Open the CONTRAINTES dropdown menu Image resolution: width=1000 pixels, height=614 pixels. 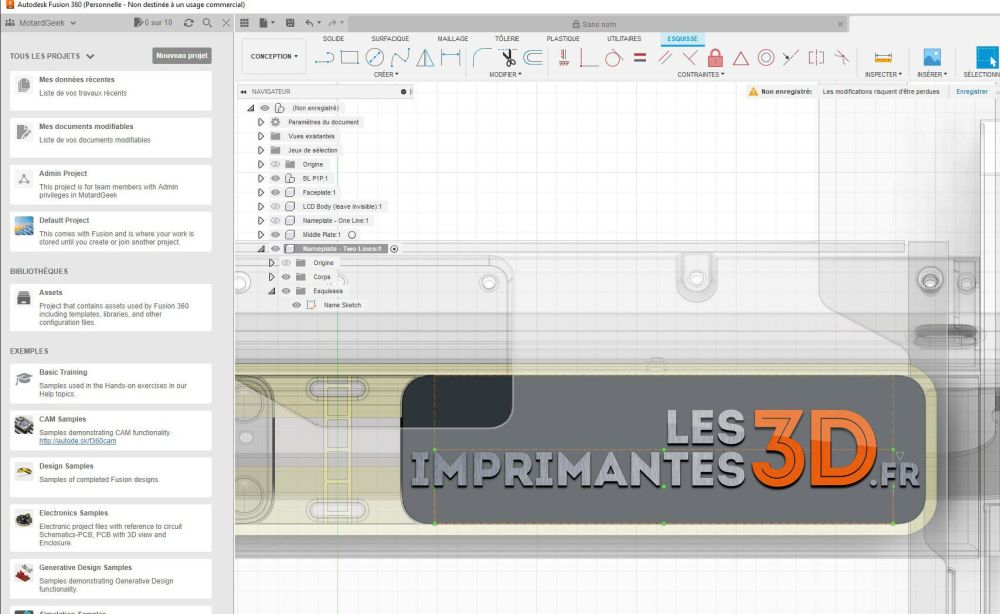tap(701, 75)
